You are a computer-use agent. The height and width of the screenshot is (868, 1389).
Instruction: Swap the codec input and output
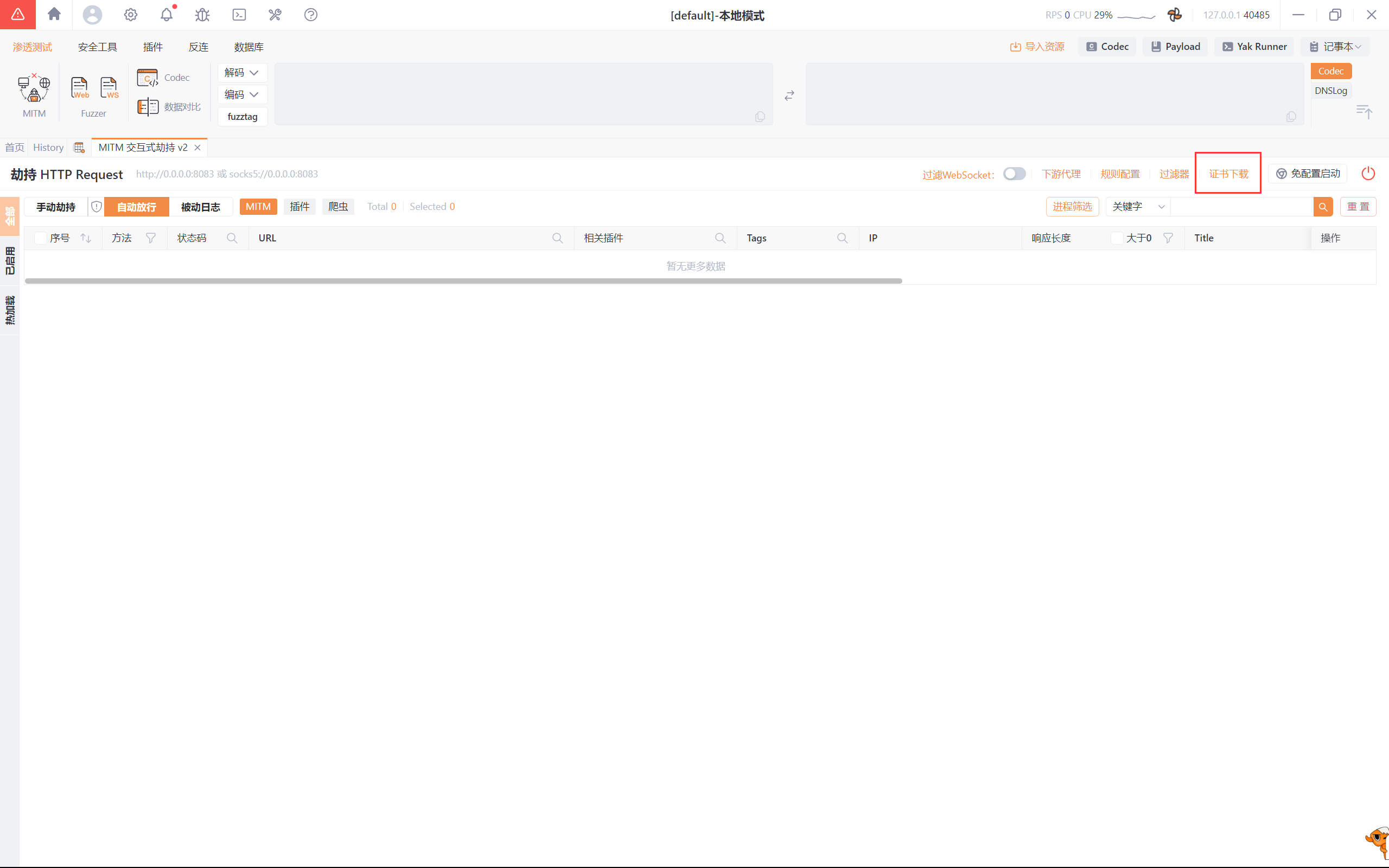[x=789, y=95]
